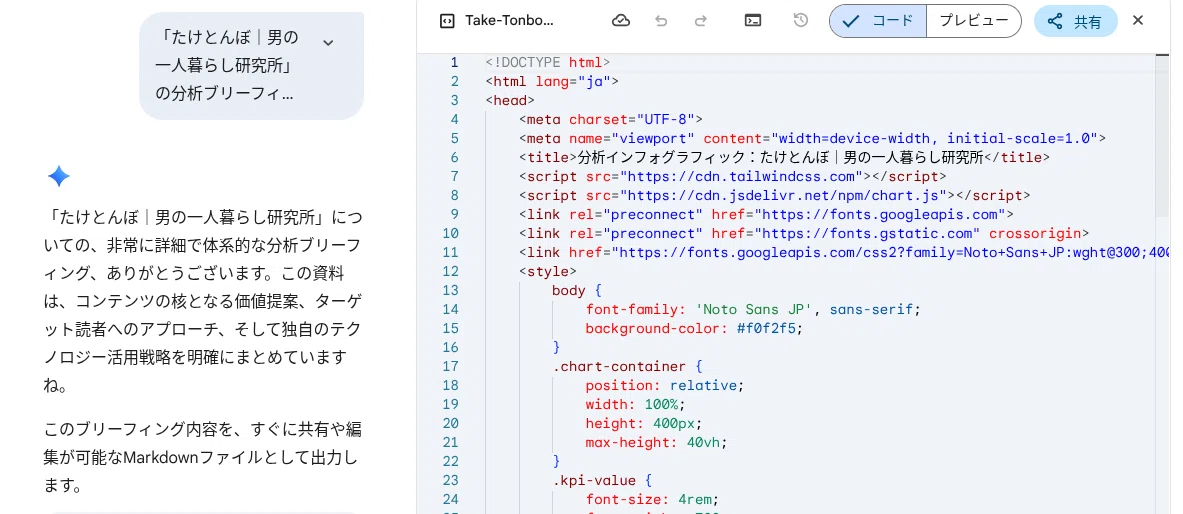Click the opening <head> tag line
Viewport: 1183px width, 514px height.
(x=511, y=100)
